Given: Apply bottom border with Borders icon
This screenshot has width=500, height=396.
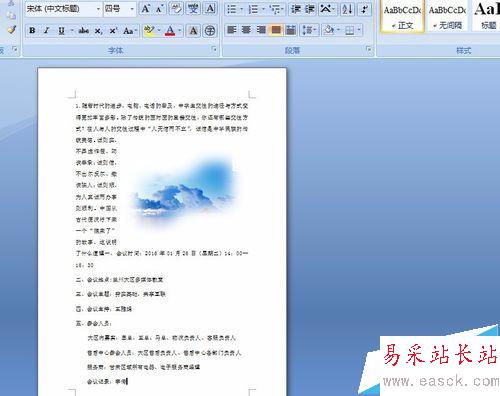Looking at the screenshot, I should (349, 31).
